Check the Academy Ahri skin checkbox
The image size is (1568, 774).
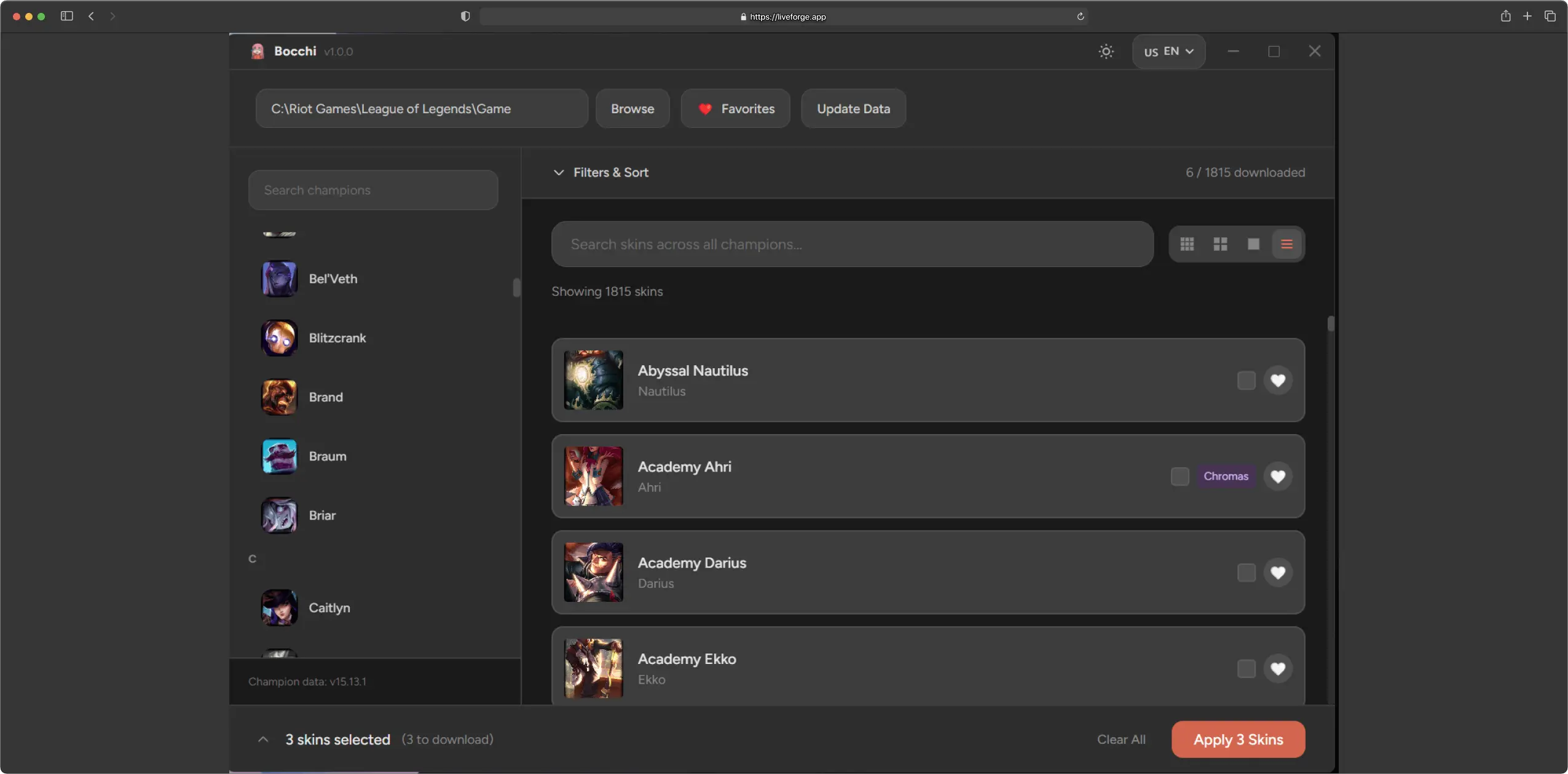(1180, 476)
